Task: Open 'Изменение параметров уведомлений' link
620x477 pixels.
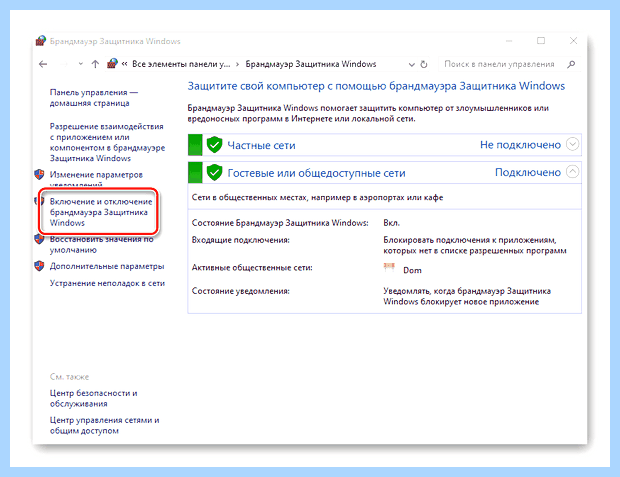Action: [96, 179]
